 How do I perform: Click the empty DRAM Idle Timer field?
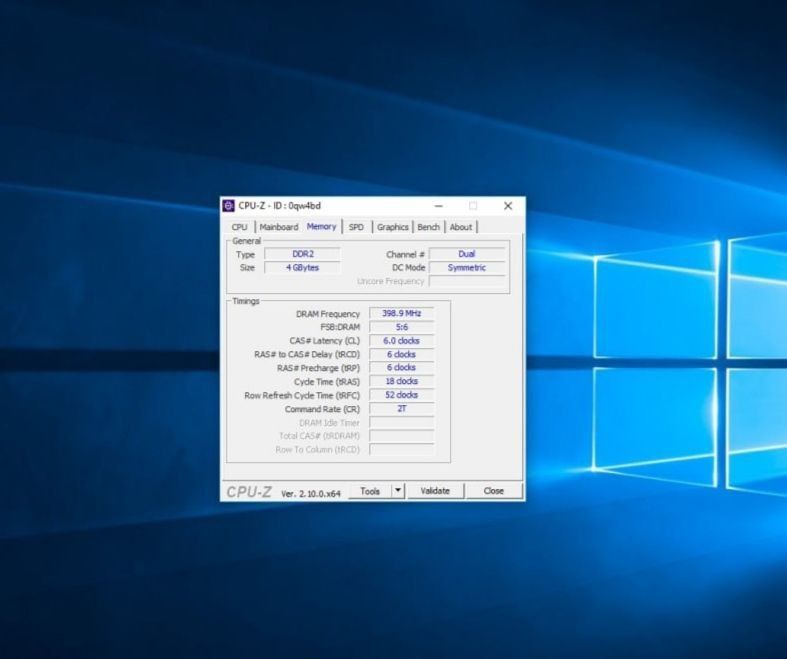point(402,422)
